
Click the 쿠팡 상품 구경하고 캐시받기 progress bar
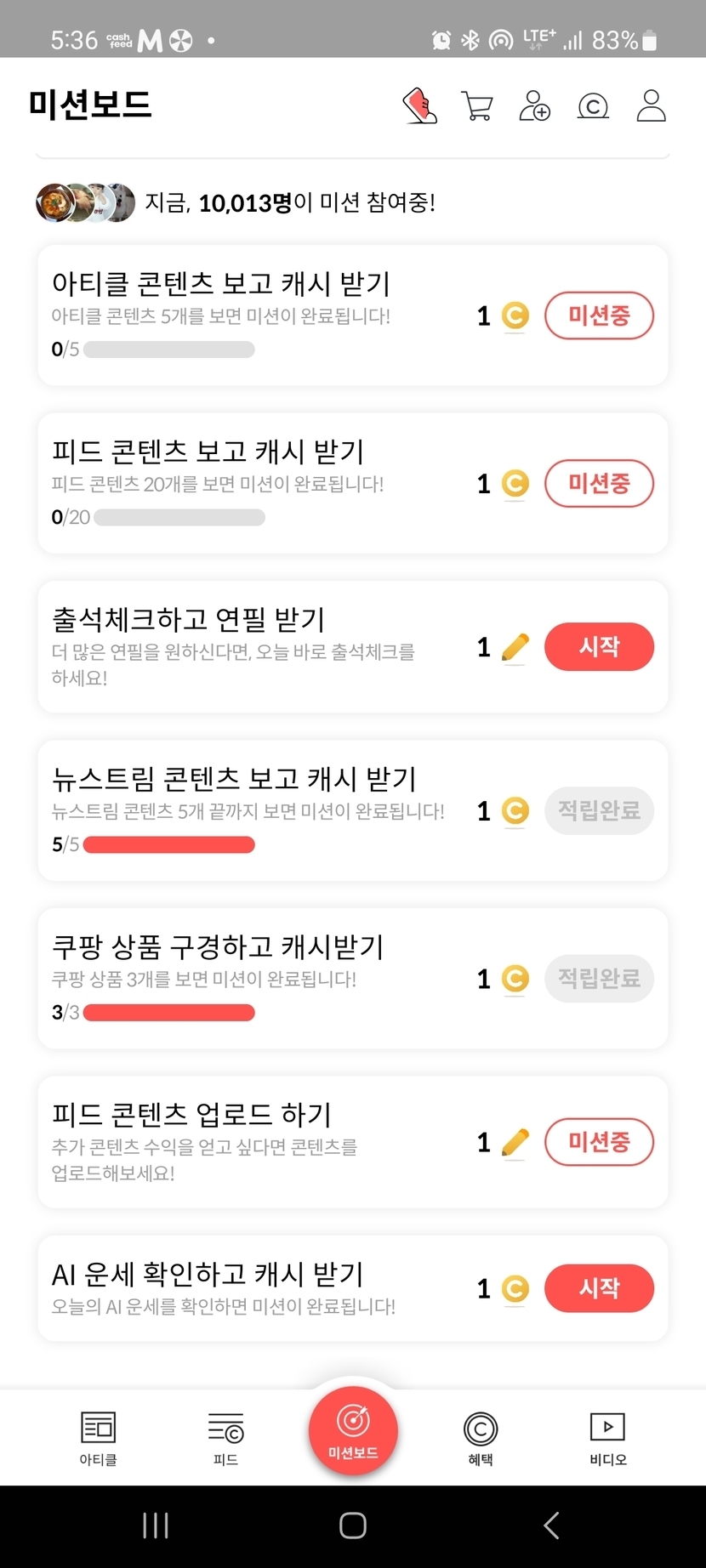[169, 1013]
